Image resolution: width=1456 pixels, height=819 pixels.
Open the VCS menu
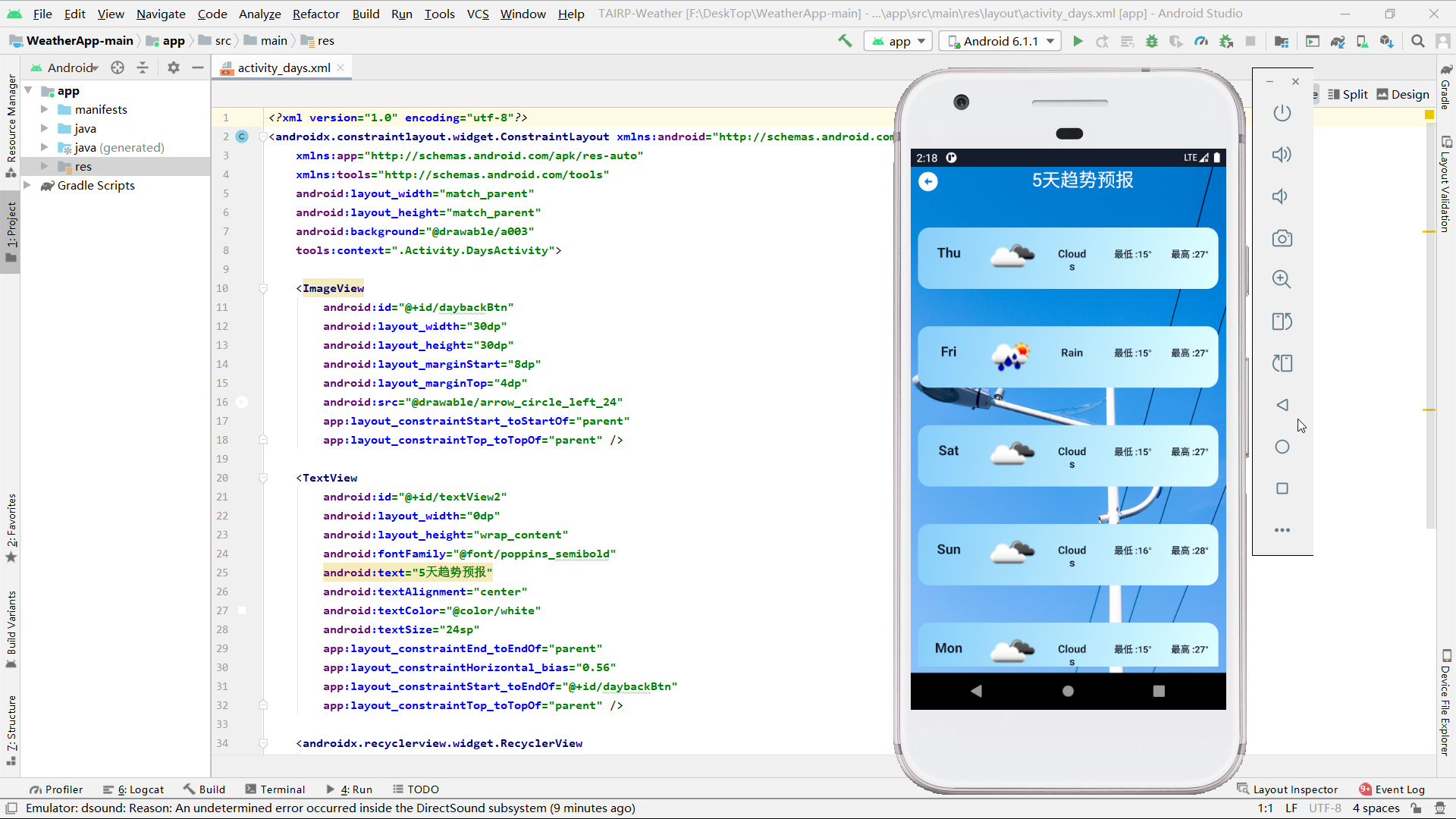click(x=478, y=14)
